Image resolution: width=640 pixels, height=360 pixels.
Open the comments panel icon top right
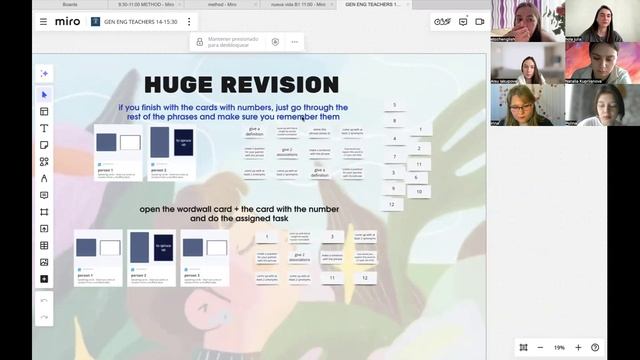point(463,22)
